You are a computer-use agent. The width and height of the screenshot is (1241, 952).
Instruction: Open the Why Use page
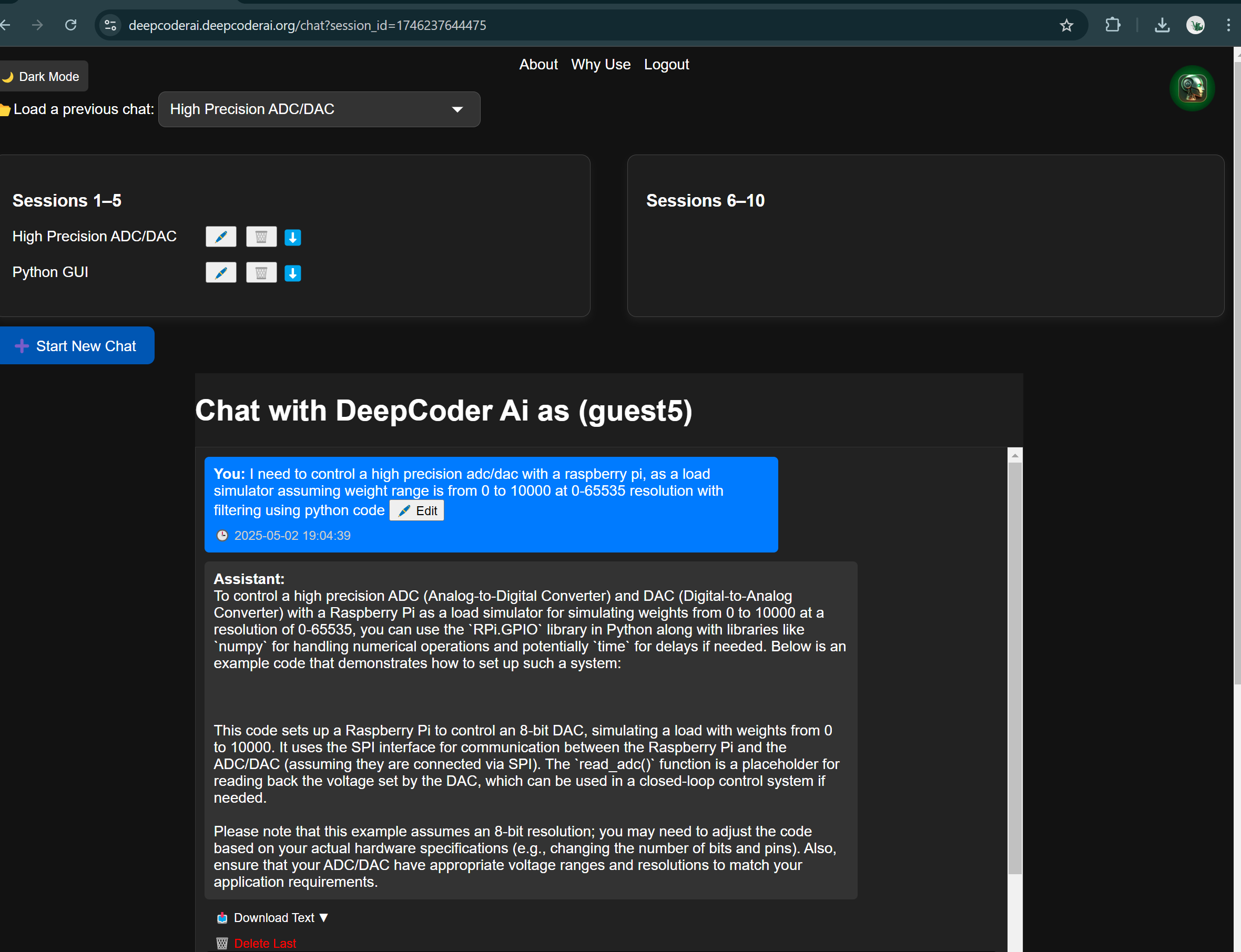(601, 65)
